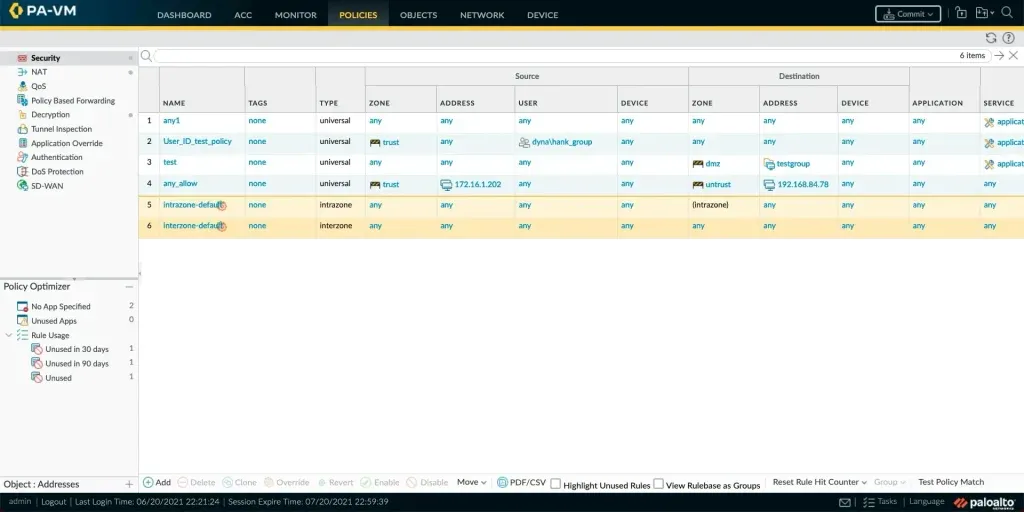Open the any1 rule
The width and height of the screenshot is (1024, 512).
(171, 121)
